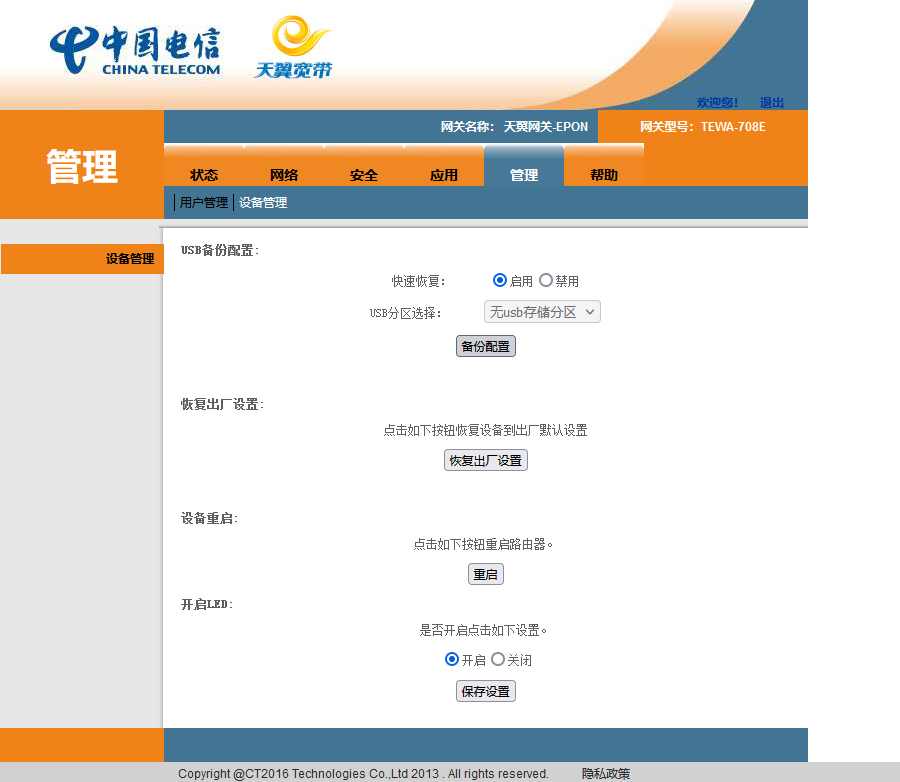
Task: Turn LED on with 开启 radio
Action: (x=452, y=660)
